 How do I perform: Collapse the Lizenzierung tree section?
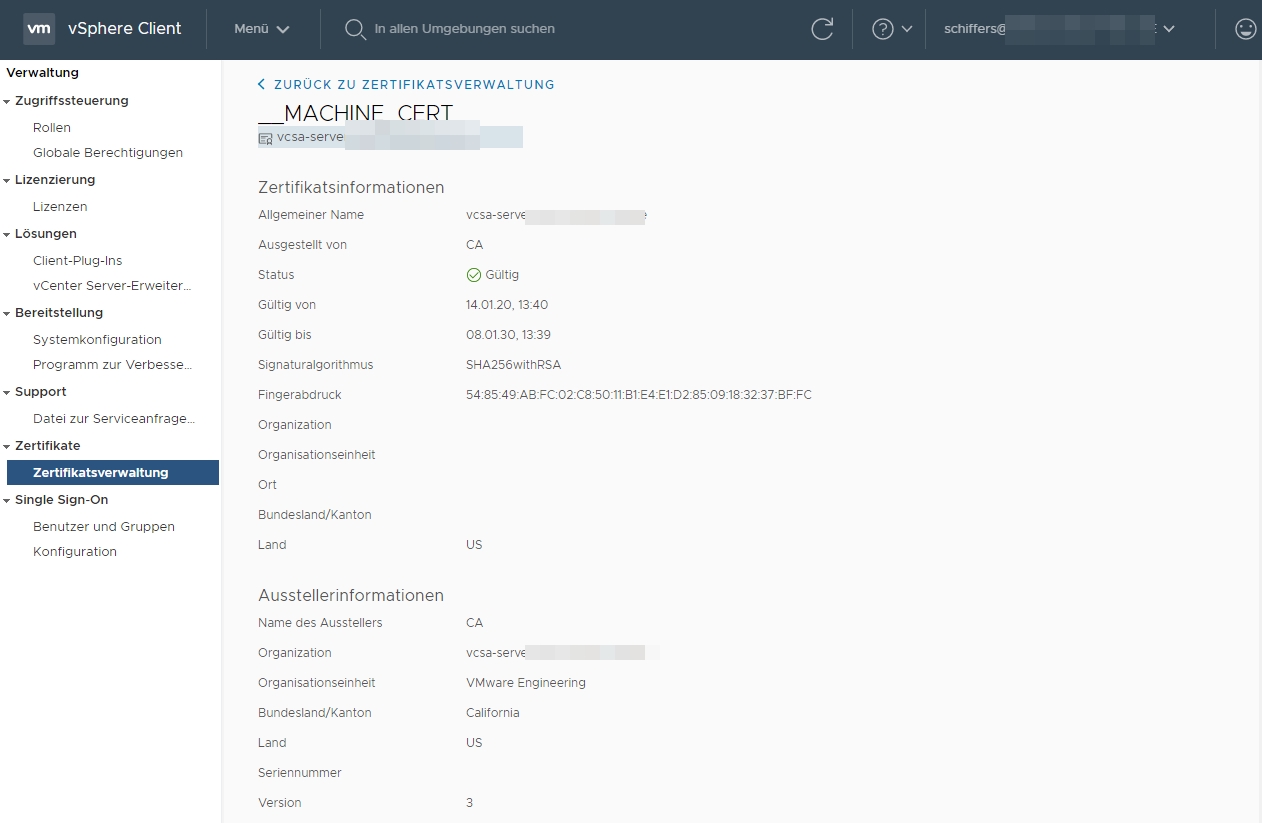click(7, 180)
